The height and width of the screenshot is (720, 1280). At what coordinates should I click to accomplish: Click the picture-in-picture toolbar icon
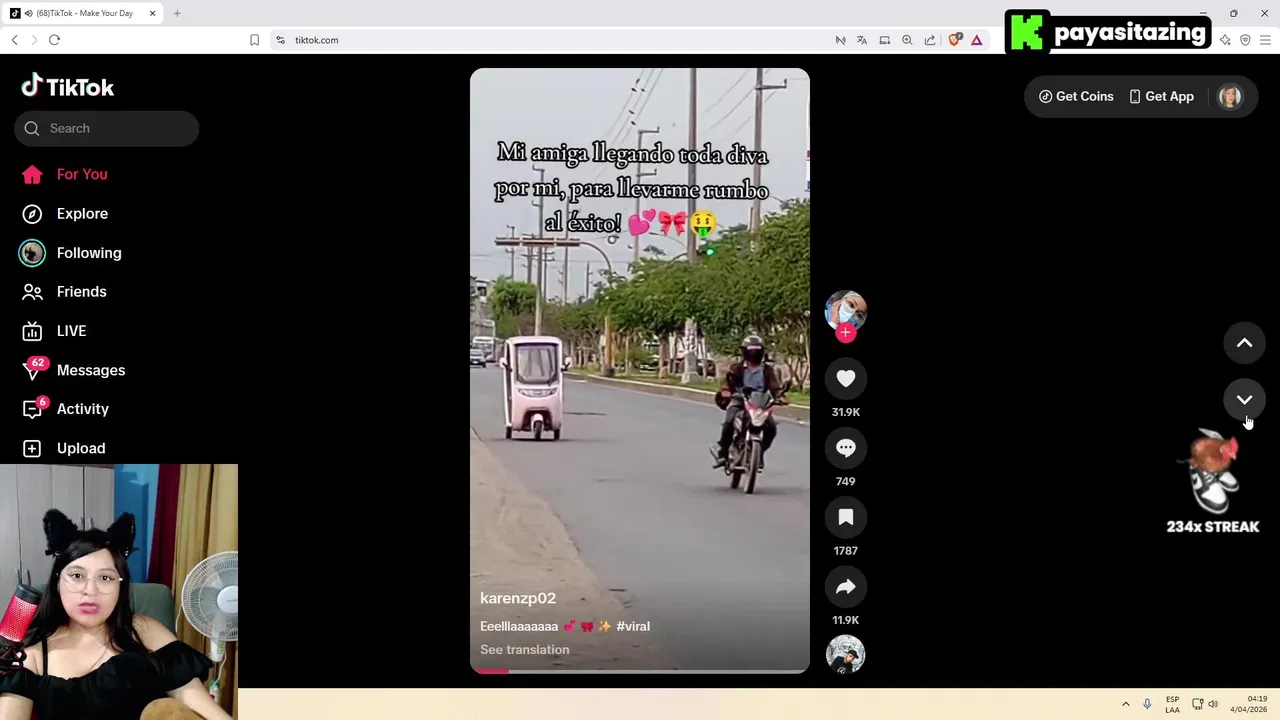tap(885, 40)
